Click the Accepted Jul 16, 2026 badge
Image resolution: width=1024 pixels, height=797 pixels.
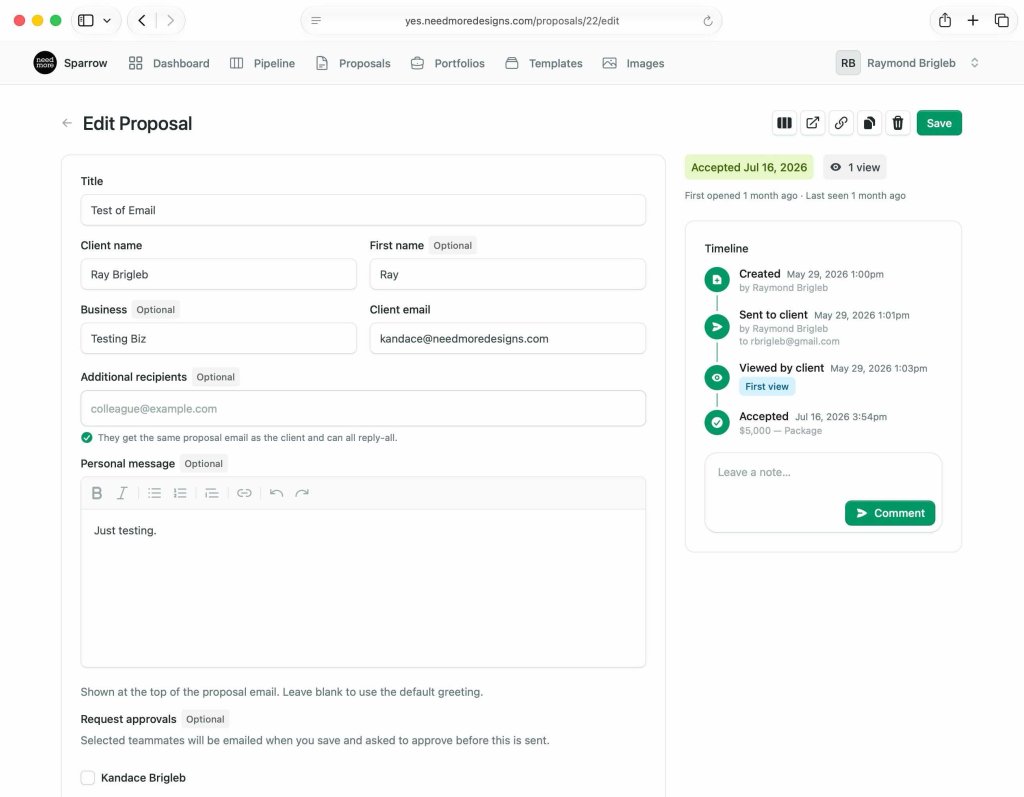(748, 167)
